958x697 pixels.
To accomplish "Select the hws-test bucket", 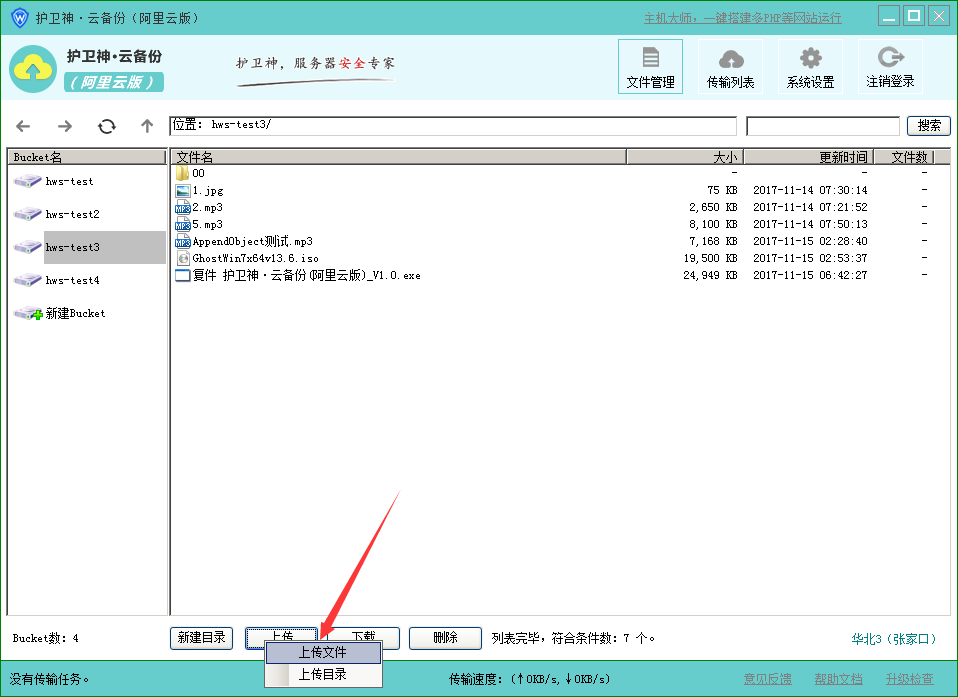I will (70, 181).
